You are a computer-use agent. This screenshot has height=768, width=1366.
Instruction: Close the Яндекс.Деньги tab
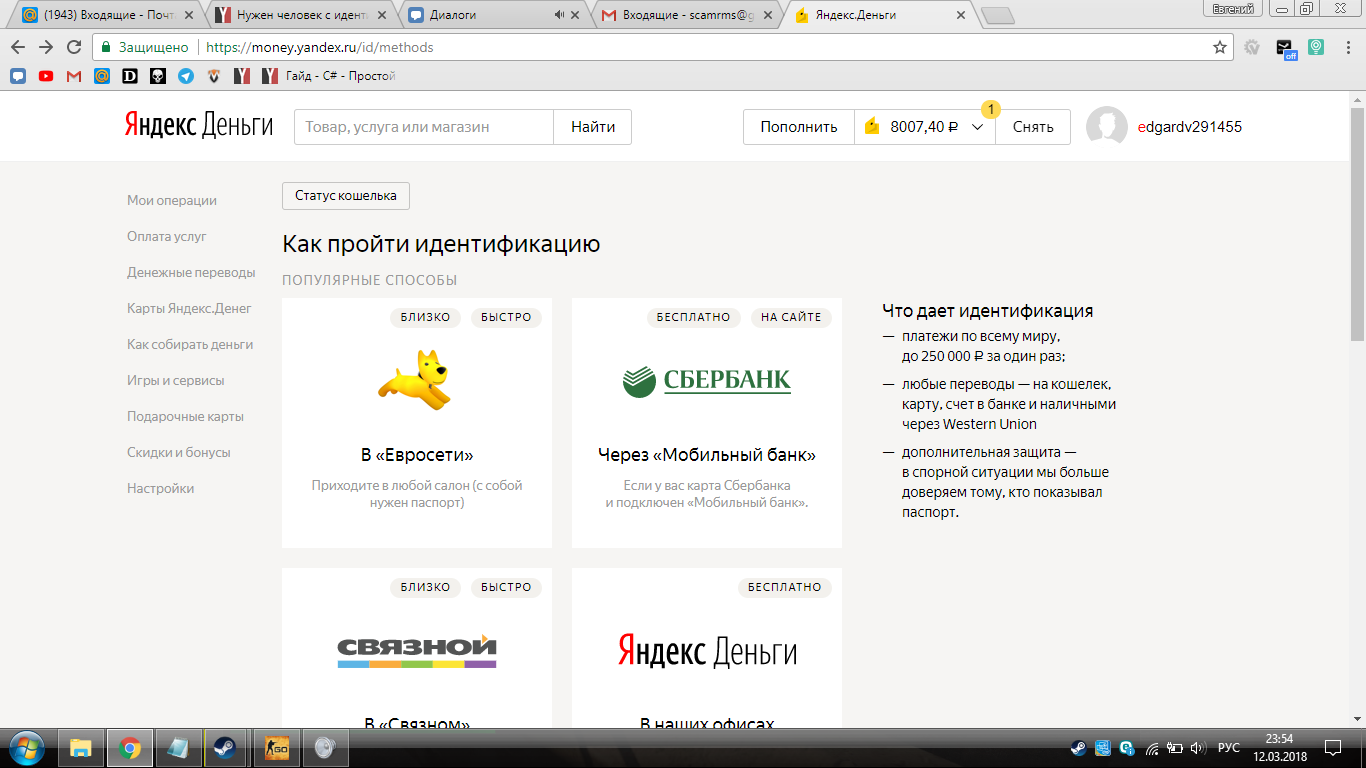(x=961, y=15)
